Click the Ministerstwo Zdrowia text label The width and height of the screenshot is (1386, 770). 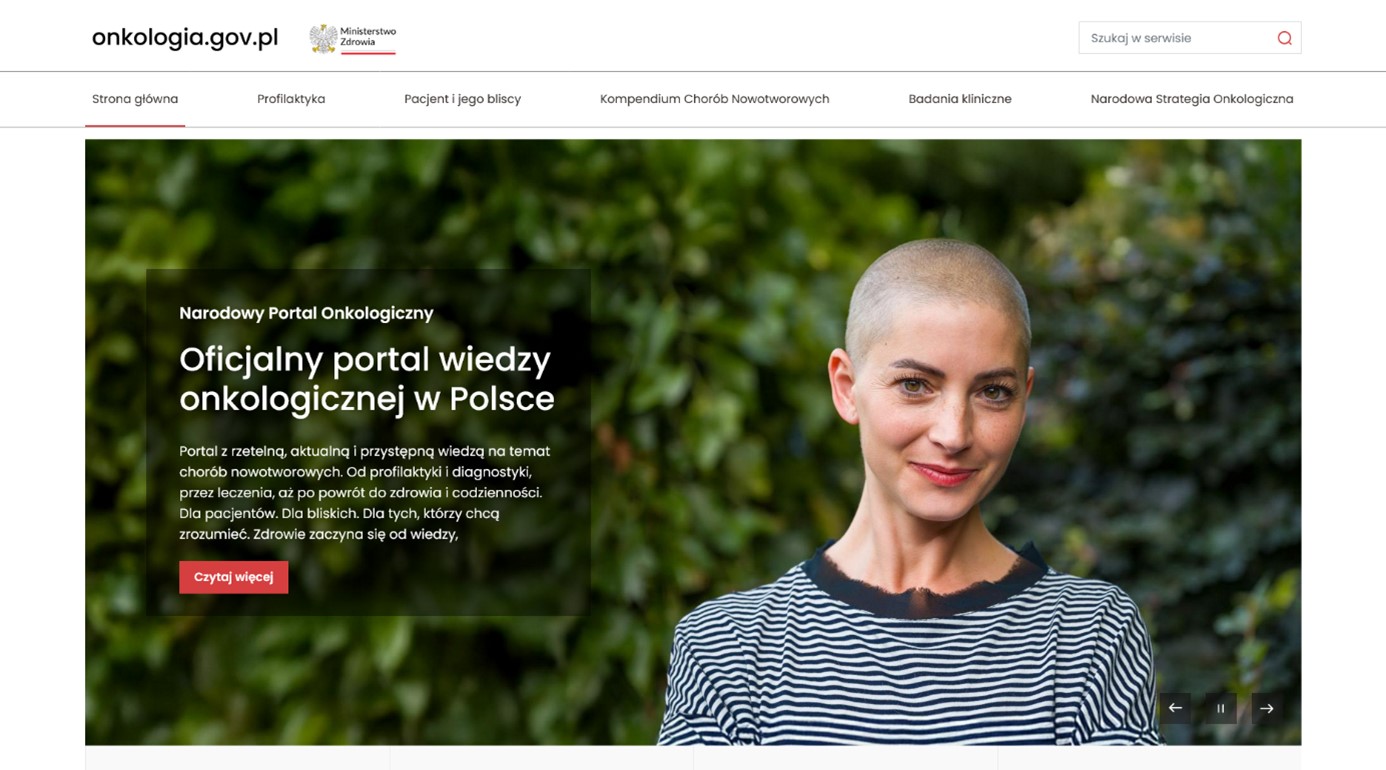368,38
